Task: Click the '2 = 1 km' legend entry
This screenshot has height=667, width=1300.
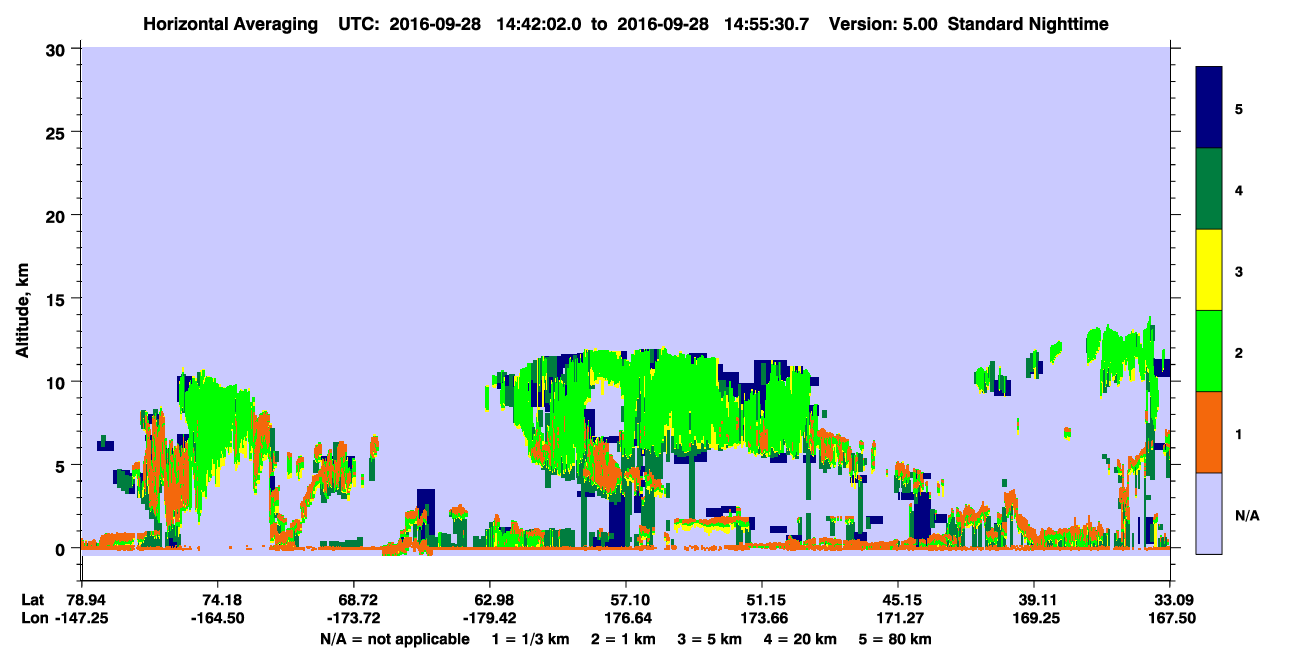Action: 623,638
